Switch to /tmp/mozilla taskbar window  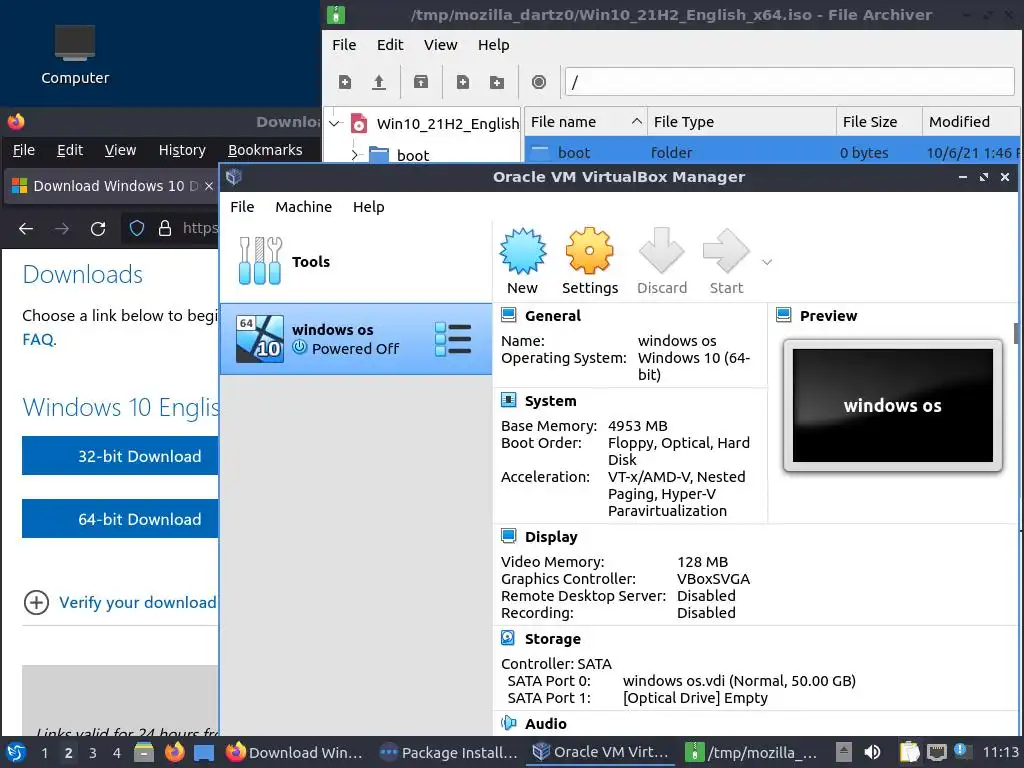click(751, 752)
